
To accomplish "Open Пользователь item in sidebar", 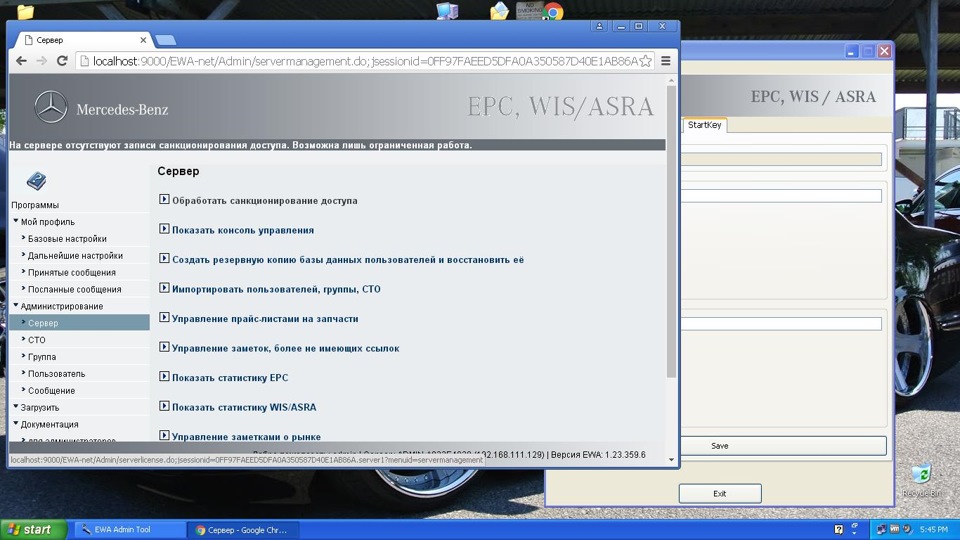I will [56, 373].
